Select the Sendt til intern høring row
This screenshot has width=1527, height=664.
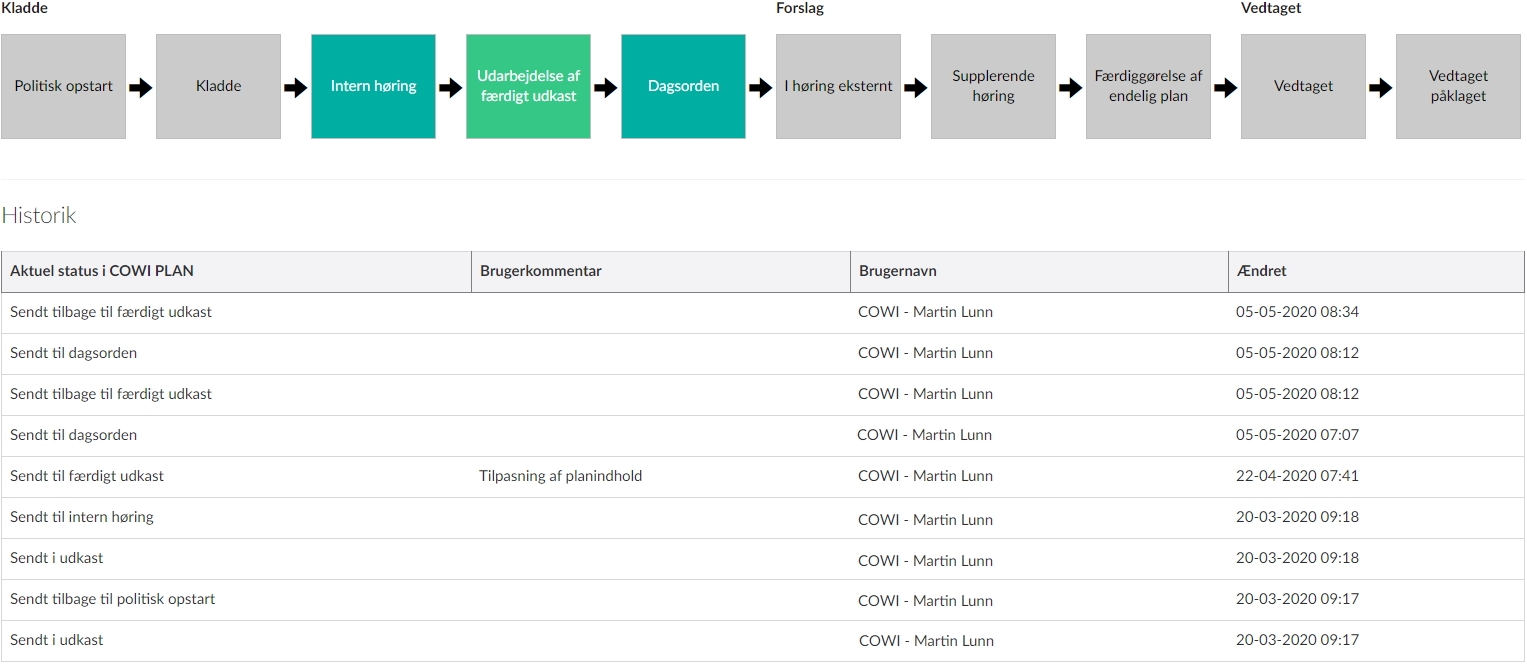click(x=82, y=518)
